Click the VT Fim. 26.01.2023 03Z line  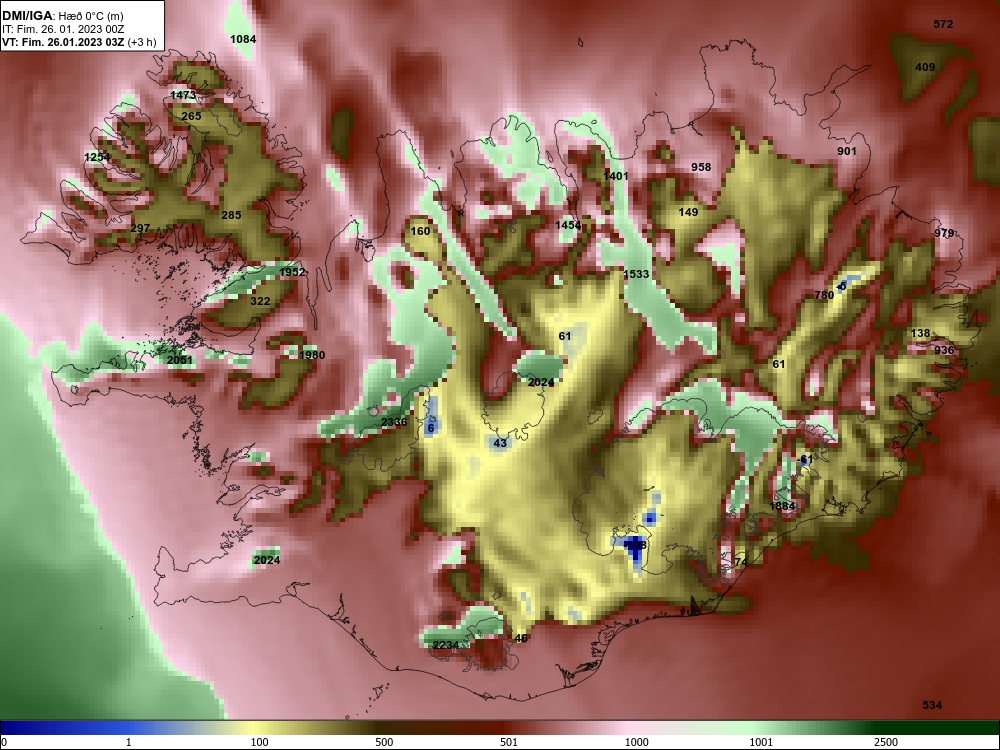(79, 43)
